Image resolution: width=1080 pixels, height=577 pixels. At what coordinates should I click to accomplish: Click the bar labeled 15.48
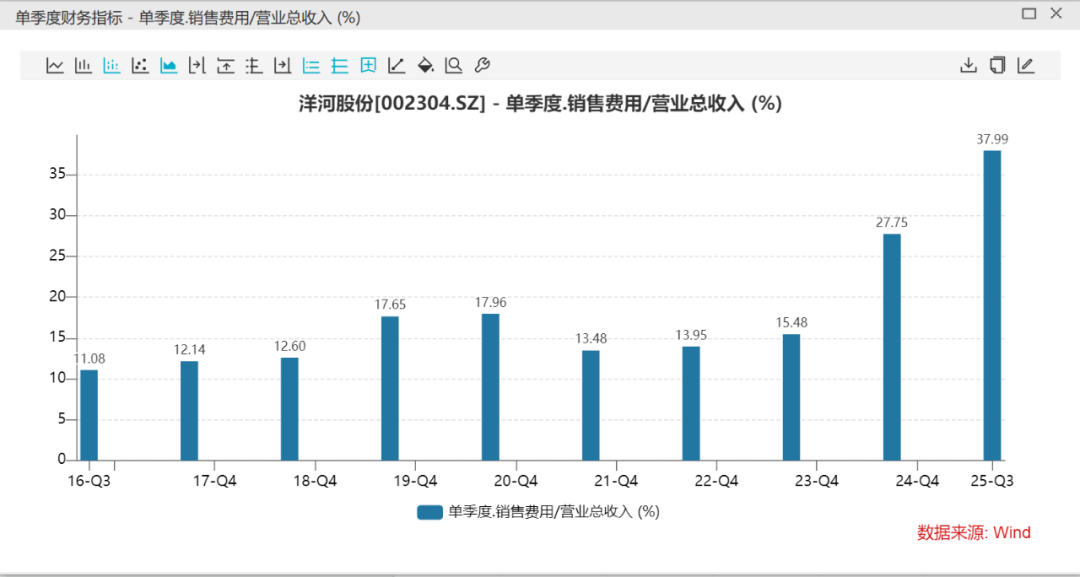click(791, 397)
